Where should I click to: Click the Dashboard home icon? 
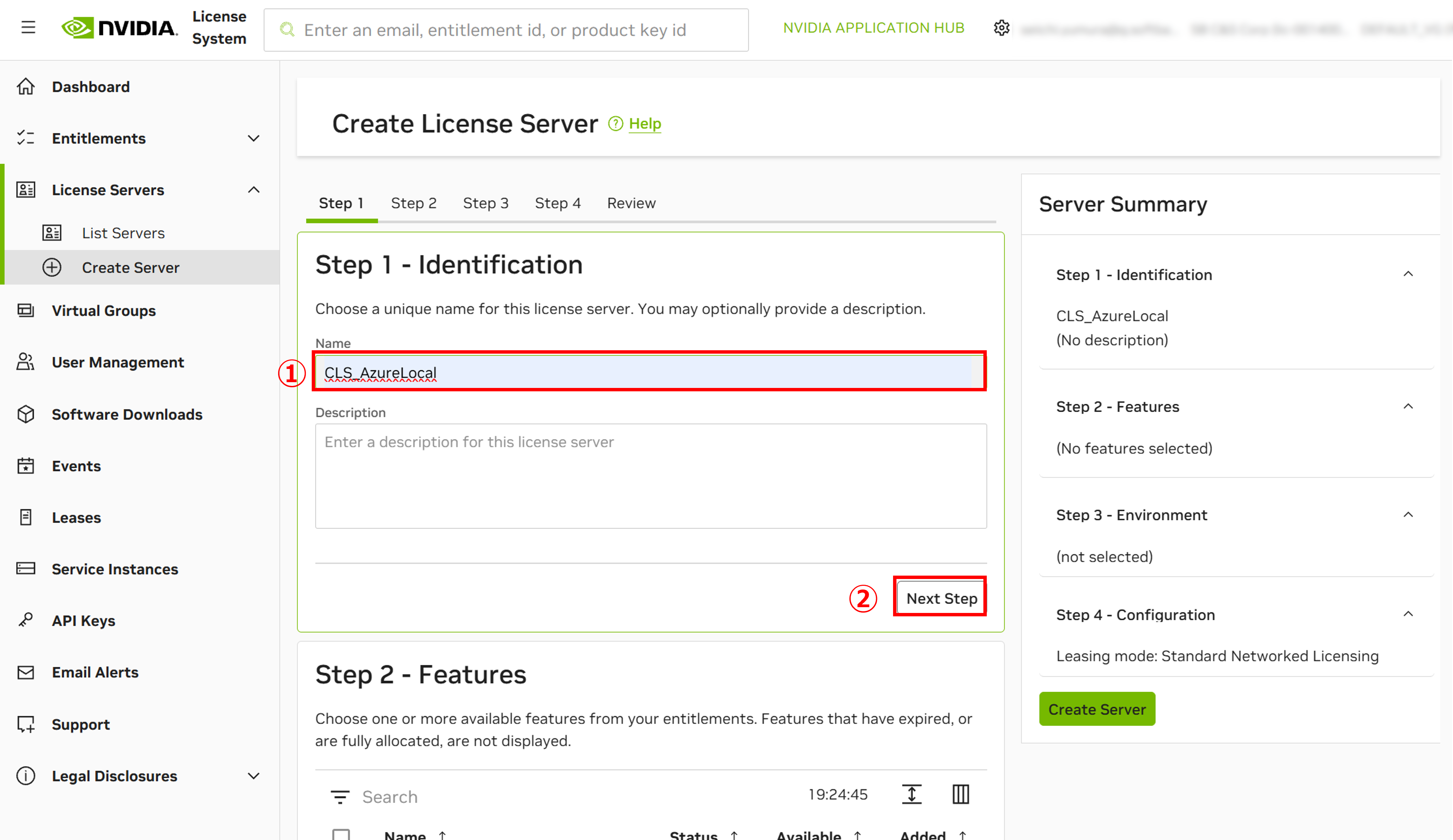pyautogui.click(x=26, y=87)
